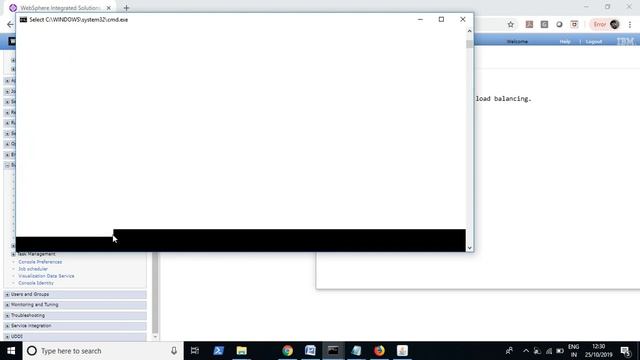640x360 pixels.
Task: Open the notepad-like app in taskbar
Action: click(x=356, y=351)
